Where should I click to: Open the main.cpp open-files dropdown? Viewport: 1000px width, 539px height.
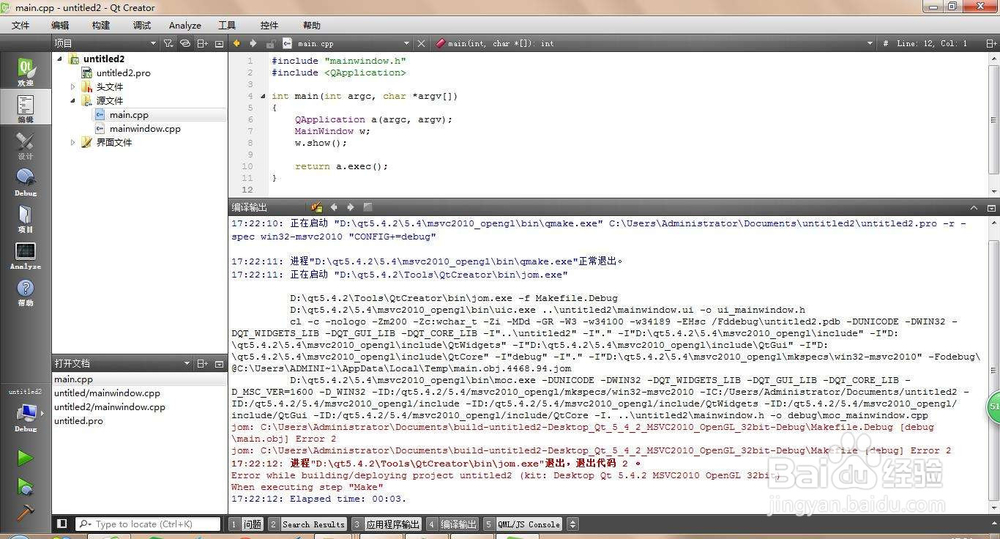click(x=406, y=43)
